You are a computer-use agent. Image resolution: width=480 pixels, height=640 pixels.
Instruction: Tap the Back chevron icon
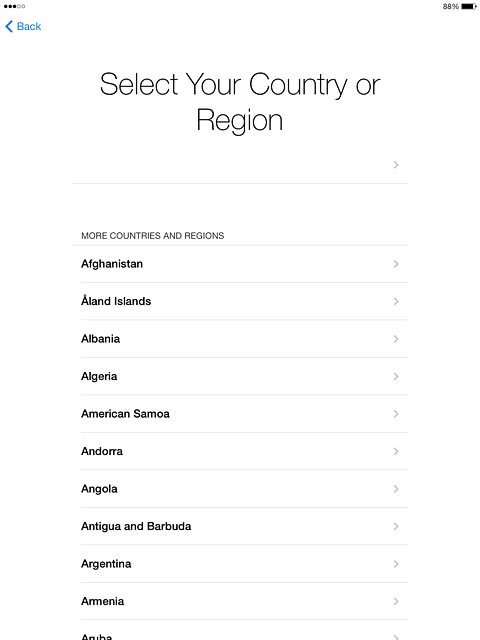pyautogui.click(x=9, y=27)
